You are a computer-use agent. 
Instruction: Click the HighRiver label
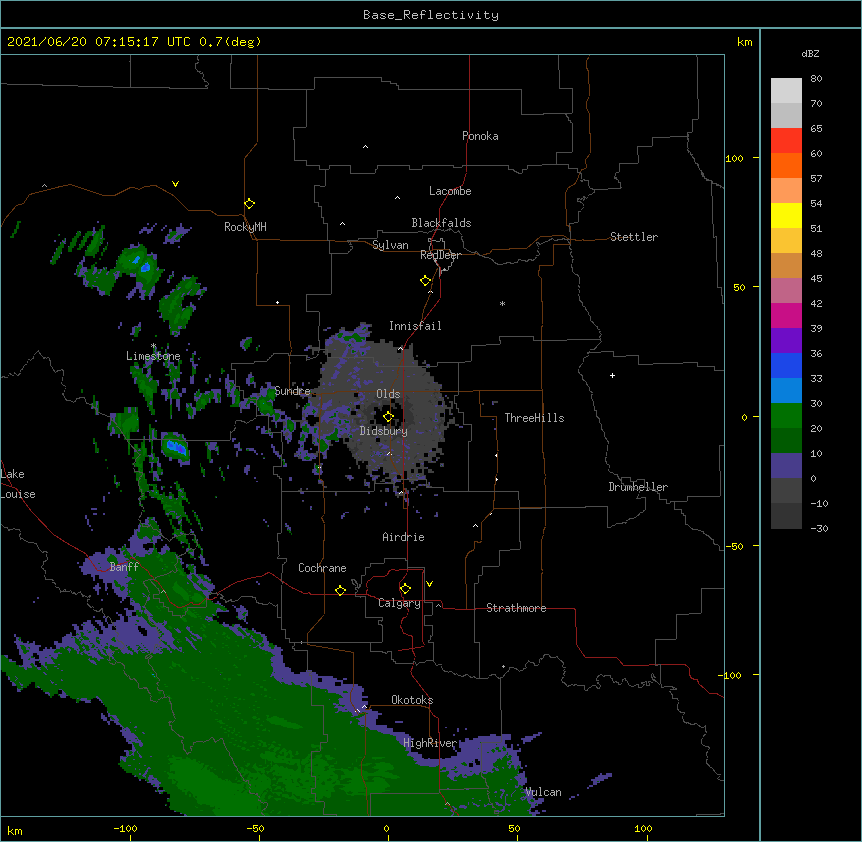(430, 743)
